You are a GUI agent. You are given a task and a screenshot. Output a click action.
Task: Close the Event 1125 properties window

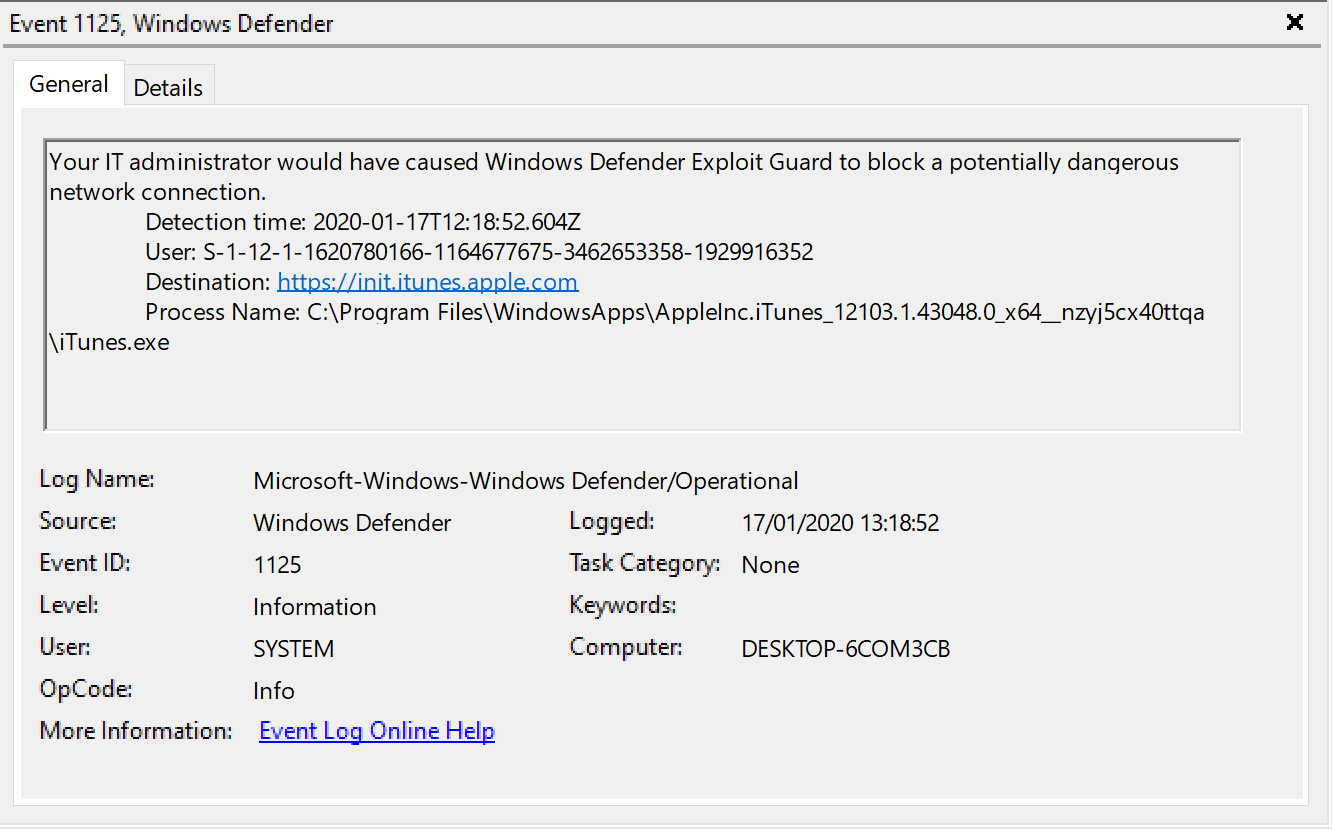pos(1294,21)
